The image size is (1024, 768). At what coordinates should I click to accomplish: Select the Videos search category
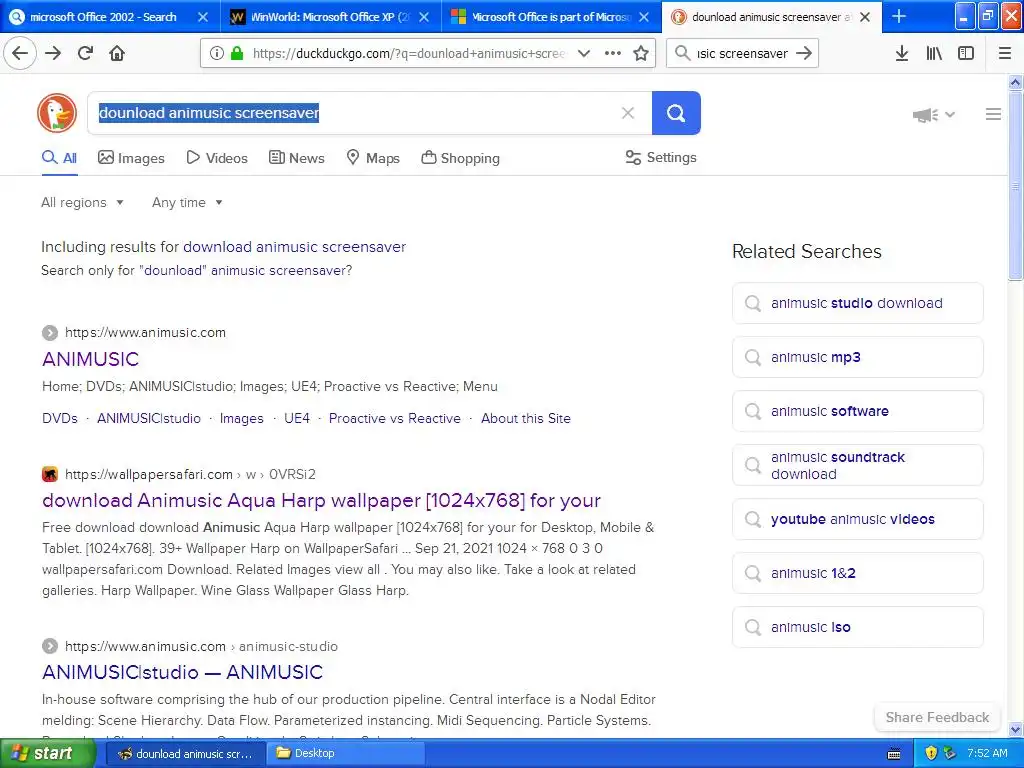coord(217,158)
